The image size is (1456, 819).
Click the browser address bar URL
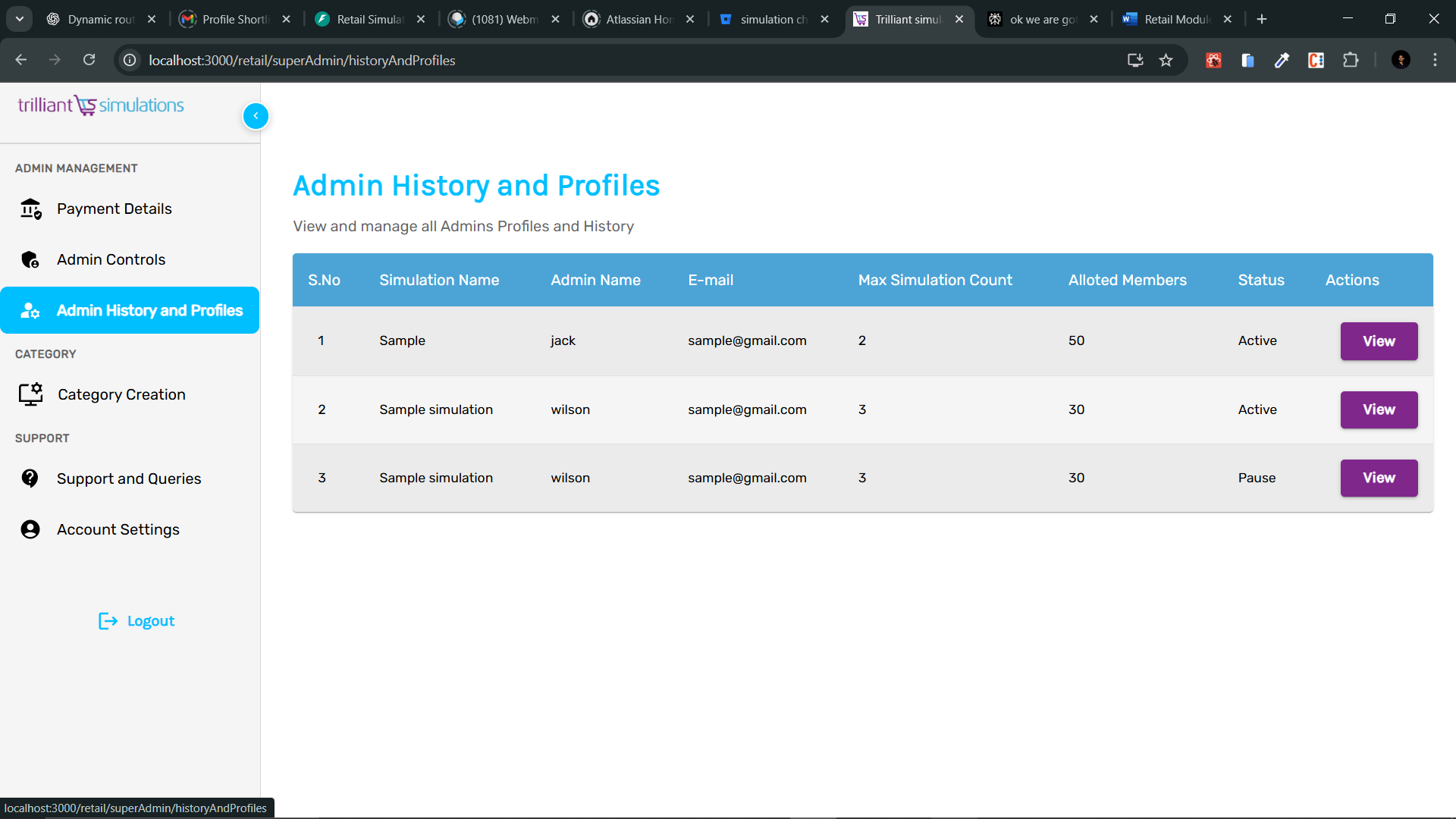coord(302,60)
